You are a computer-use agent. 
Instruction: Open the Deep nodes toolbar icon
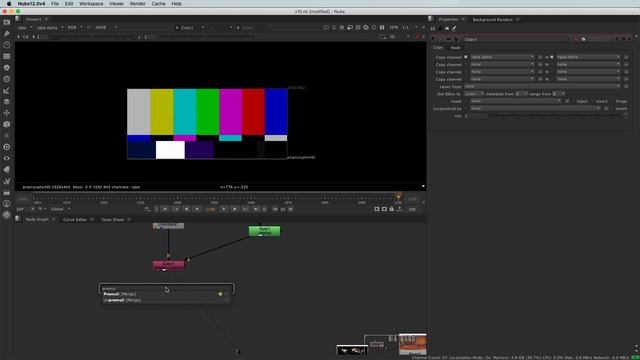[7, 147]
